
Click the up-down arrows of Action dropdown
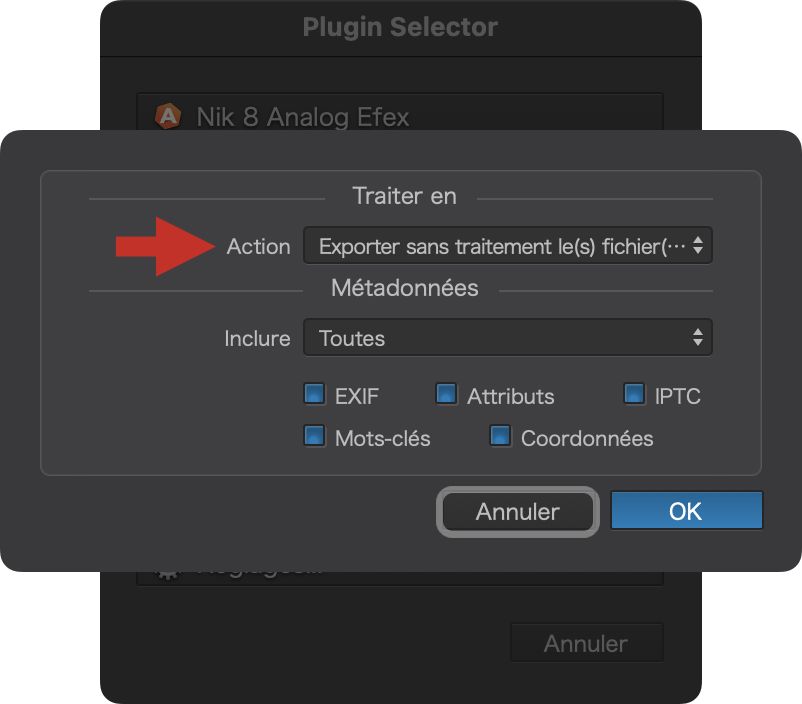point(698,246)
